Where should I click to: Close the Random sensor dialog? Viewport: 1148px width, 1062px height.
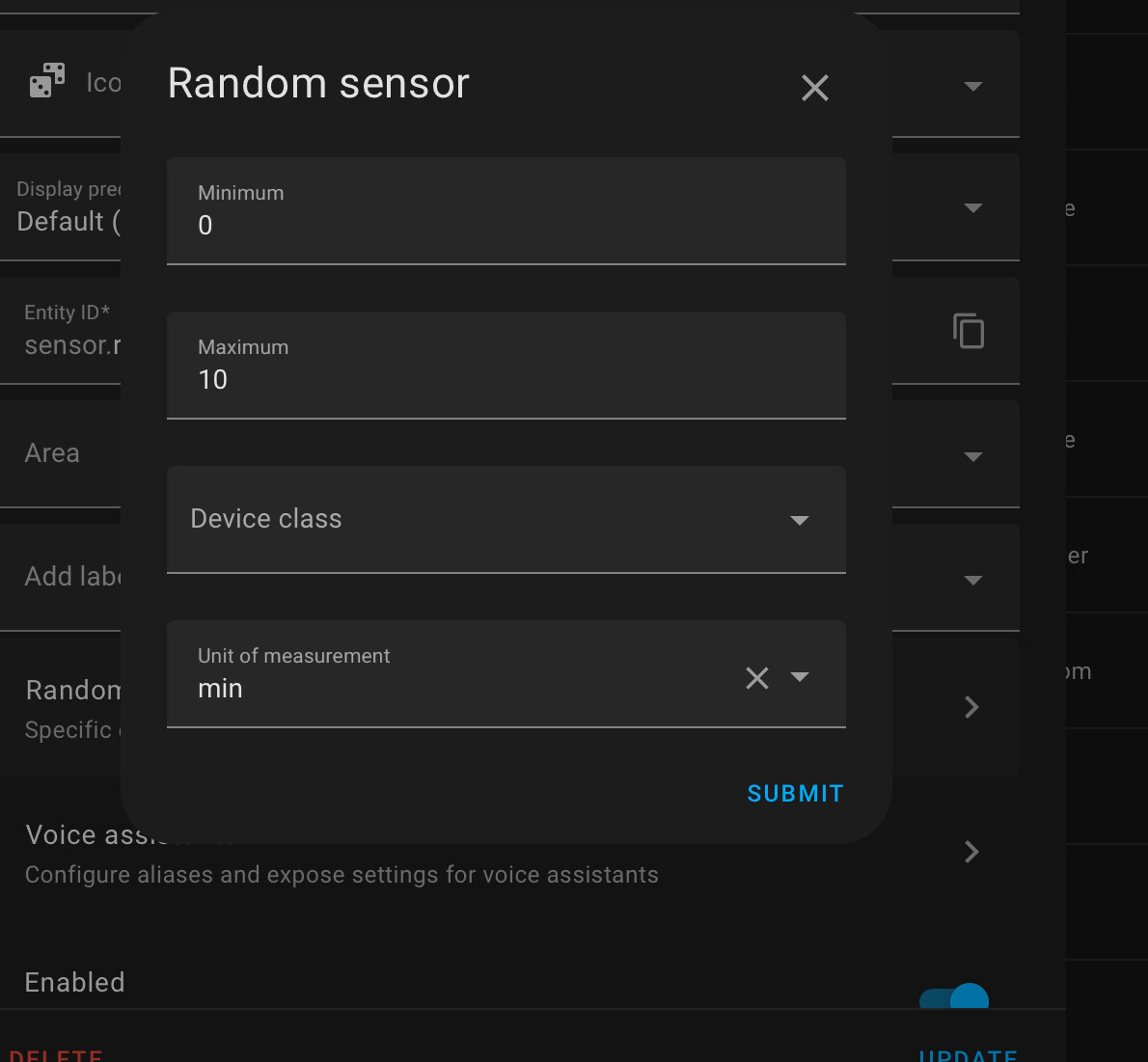(x=815, y=89)
